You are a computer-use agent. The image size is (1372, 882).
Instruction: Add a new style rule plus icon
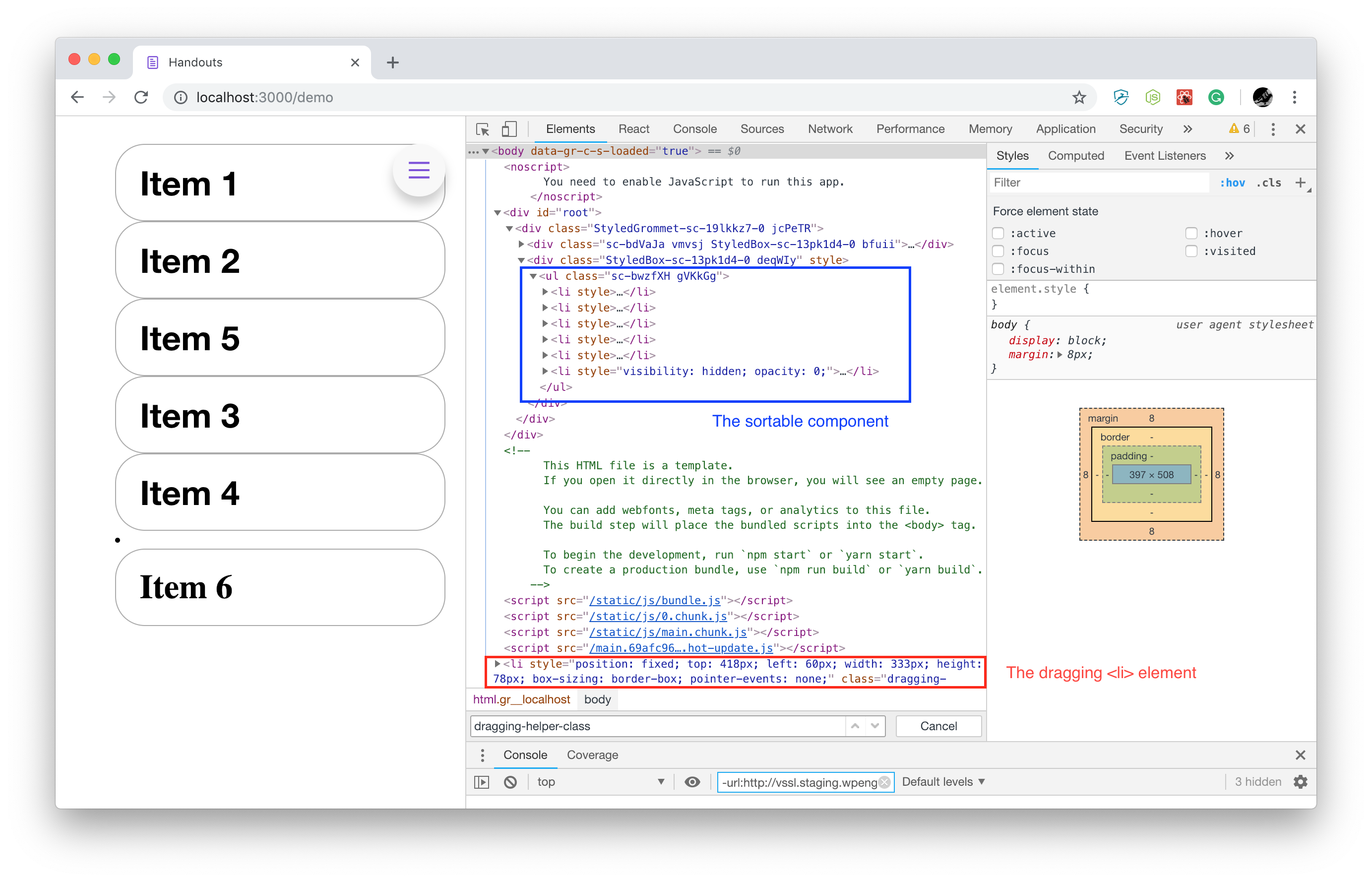click(1300, 183)
